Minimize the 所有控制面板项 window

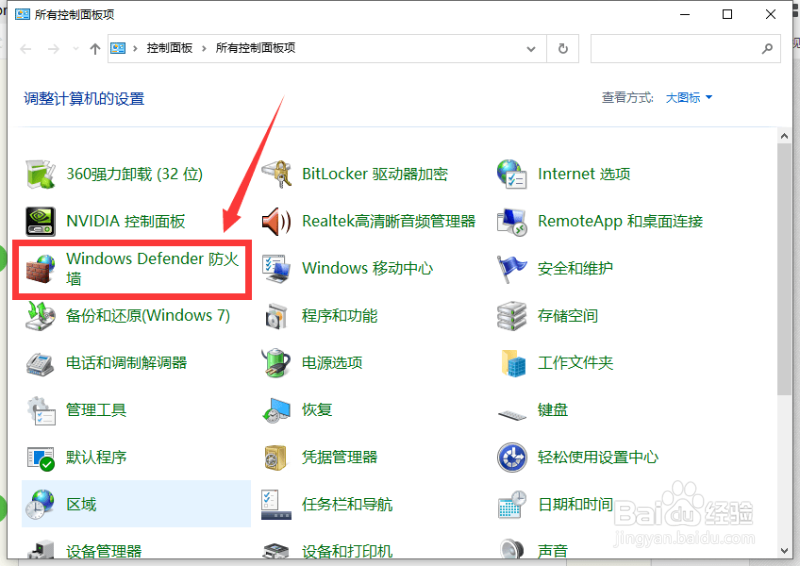click(x=685, y=14)
